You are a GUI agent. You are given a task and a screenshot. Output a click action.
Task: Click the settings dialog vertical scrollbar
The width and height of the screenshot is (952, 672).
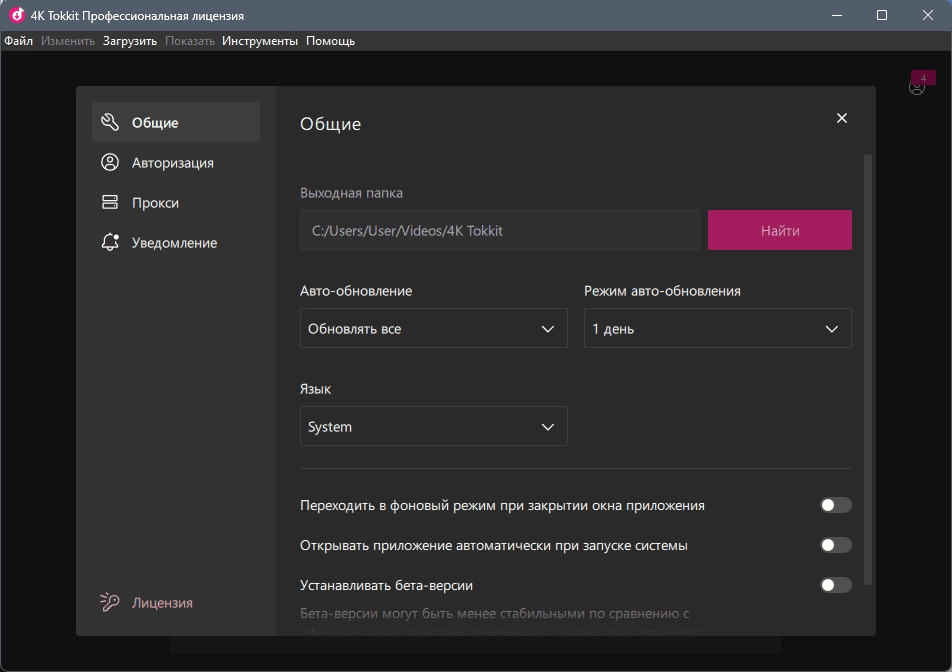pos(868,369)
